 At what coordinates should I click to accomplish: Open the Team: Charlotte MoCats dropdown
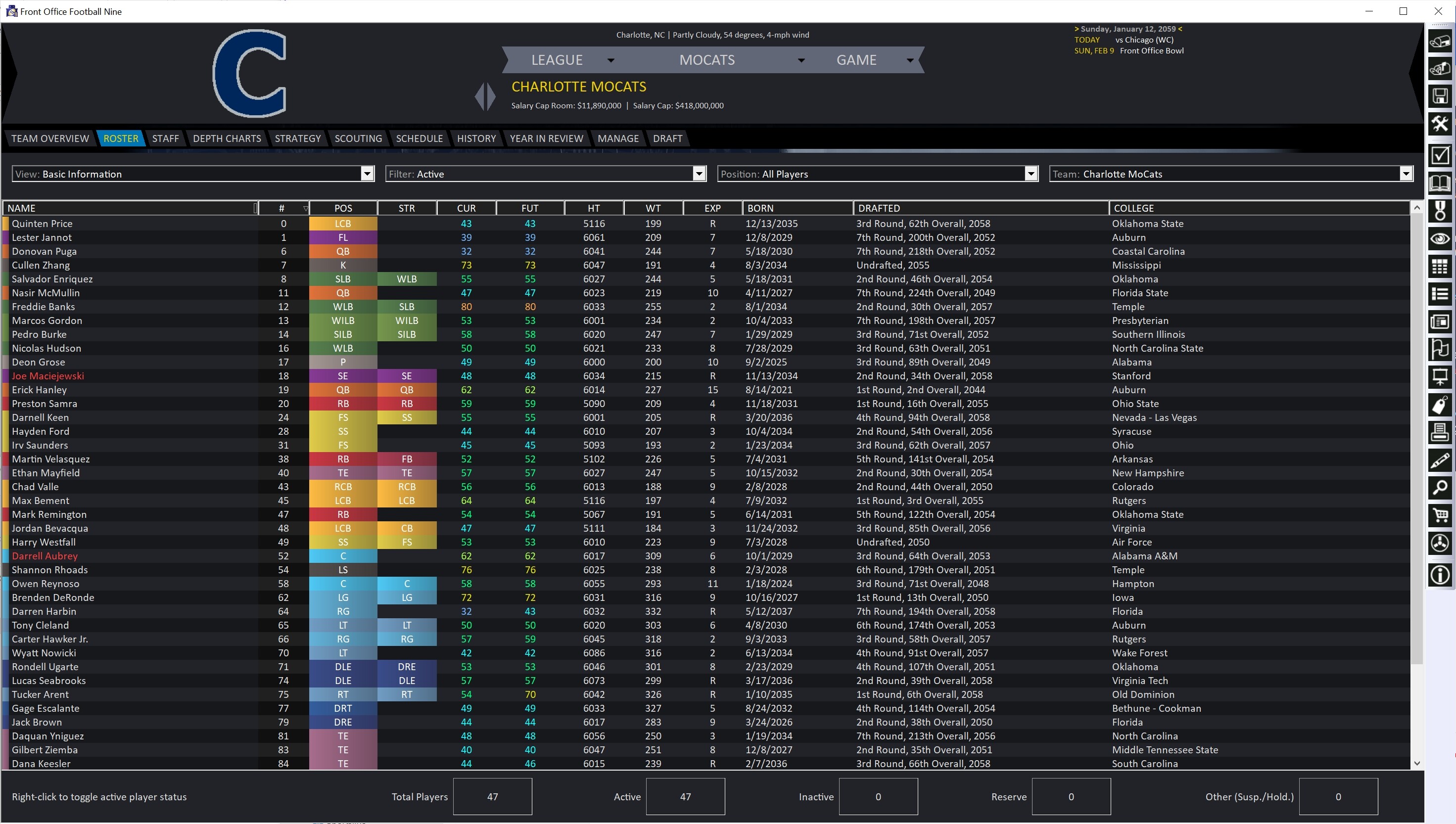point(1406,174)
